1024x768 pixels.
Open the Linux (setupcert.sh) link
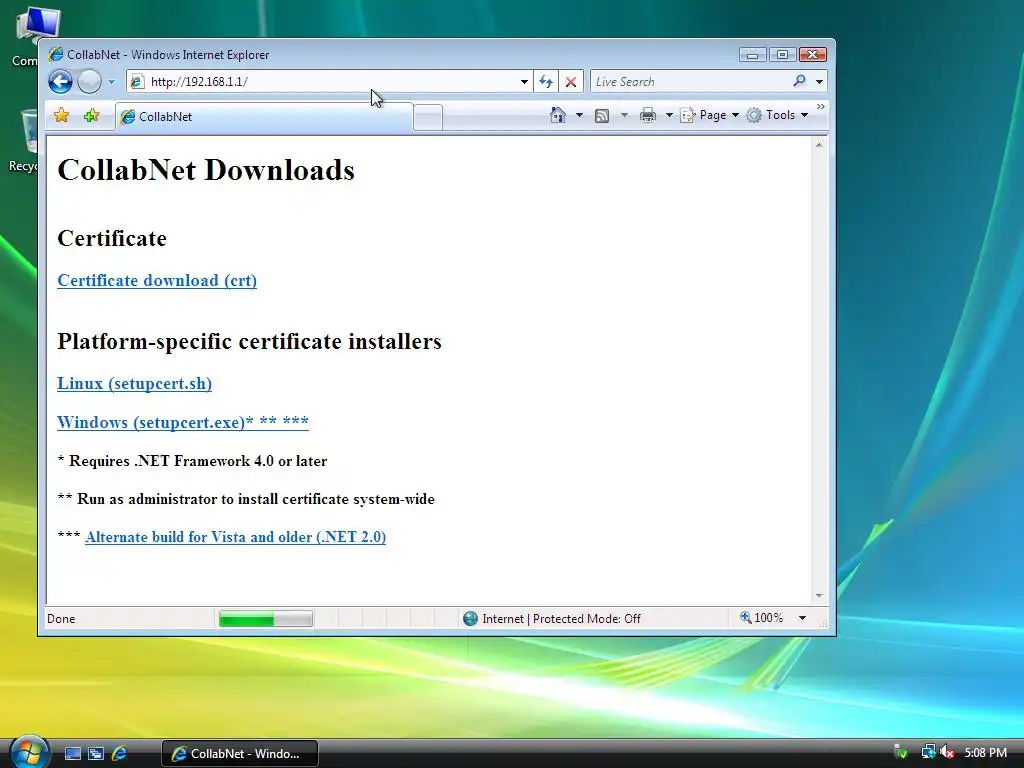[135, 383]
